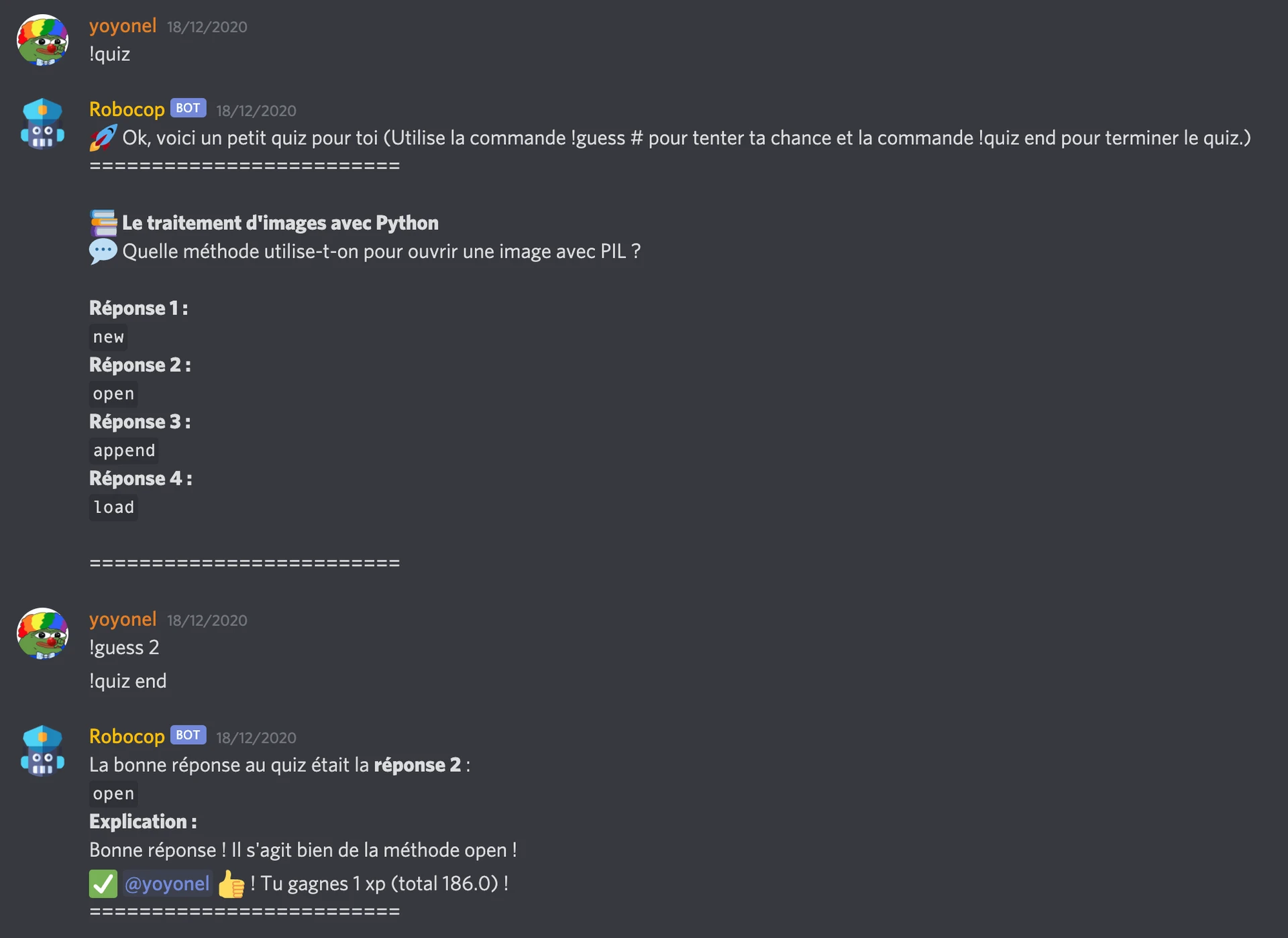Click the username yoyonel at the top
The height and width of the screenshot is (938, 1288).
tap(122, 26)
